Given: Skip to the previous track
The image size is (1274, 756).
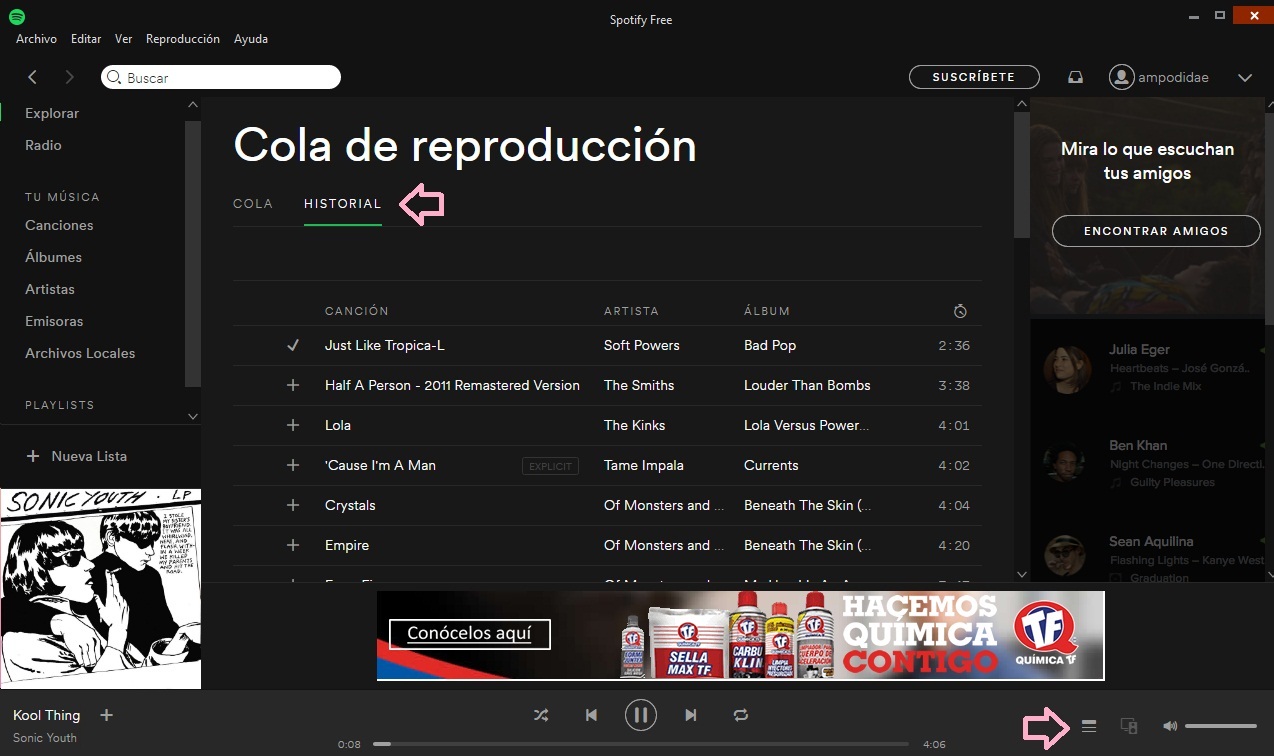Looking at the screenshot, I should coord(591,715).
